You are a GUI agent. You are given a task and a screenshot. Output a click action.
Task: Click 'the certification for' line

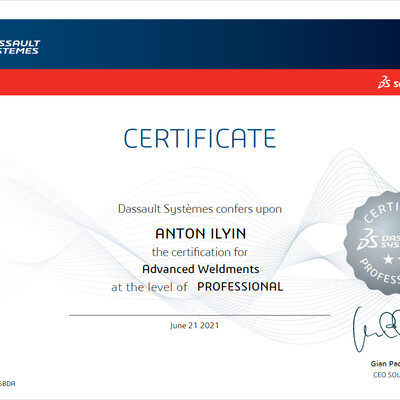tap(200, 252)
